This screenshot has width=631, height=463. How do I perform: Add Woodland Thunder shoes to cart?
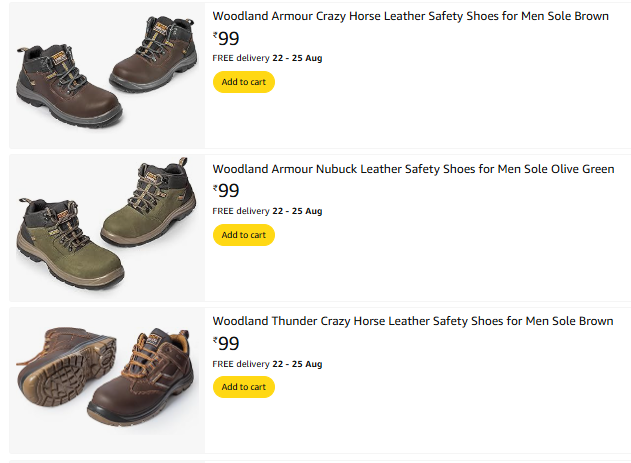[x=243, y=387]
